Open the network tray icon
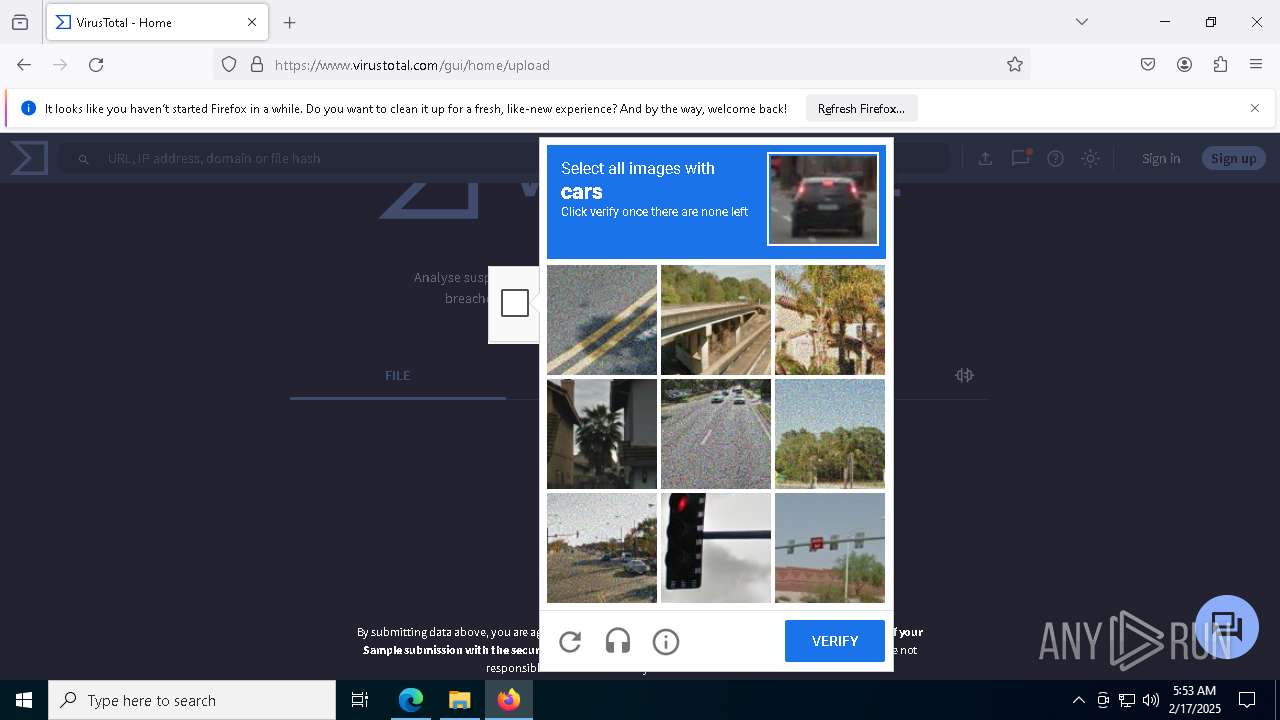1280x720 pixels. pyautogui.click(x=1127, y=700)
